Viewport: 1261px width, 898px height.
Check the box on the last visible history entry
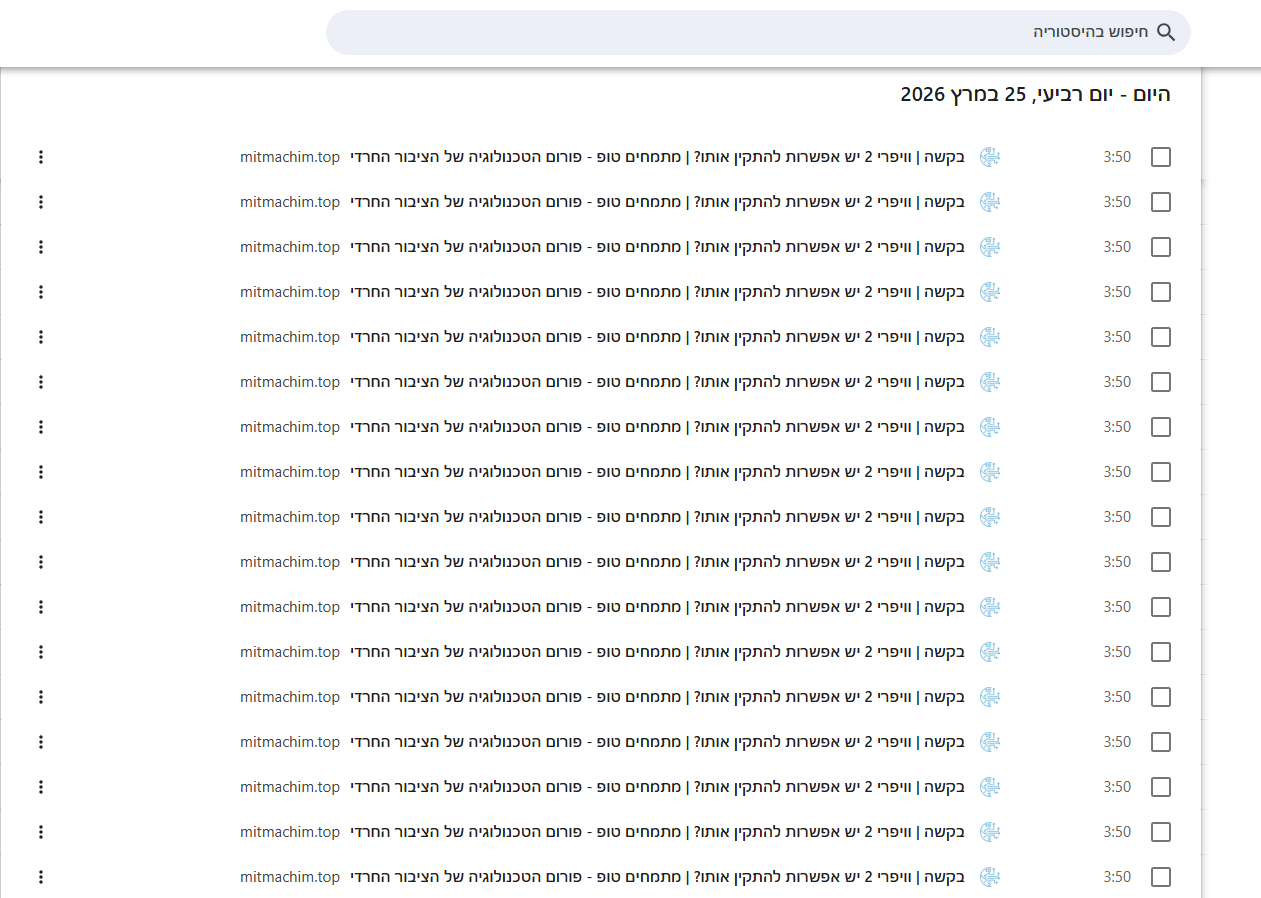tap(1161, 877)
